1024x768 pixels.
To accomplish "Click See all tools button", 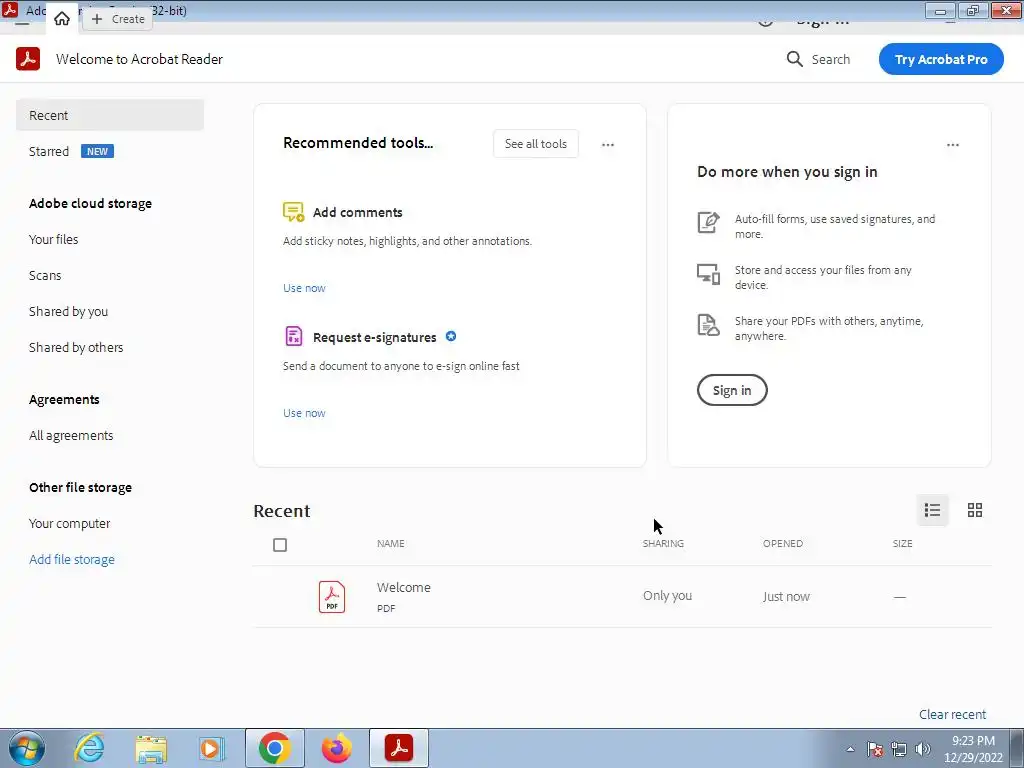I will click(536, 144).
